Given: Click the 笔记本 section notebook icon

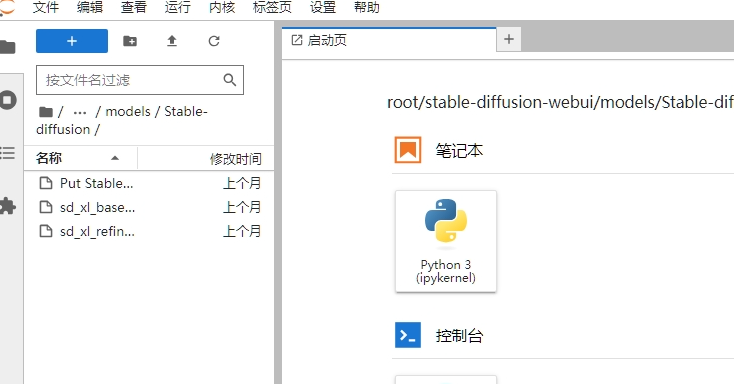Looking at the screenshot, I should click(408, 150).
